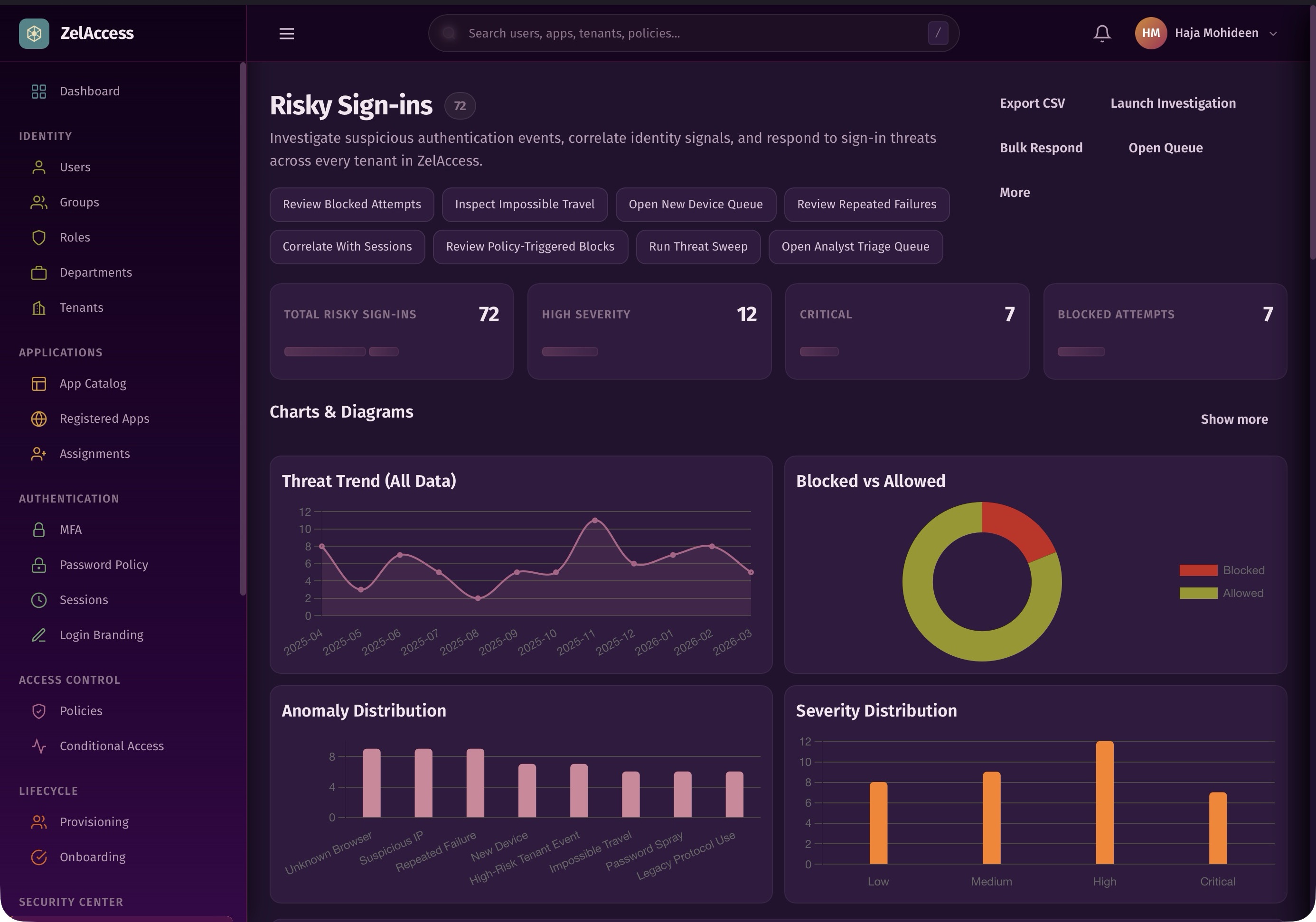Open Tenants using the building icon
The width and height of the screenshot is (1316, 922).
[39, 307]
